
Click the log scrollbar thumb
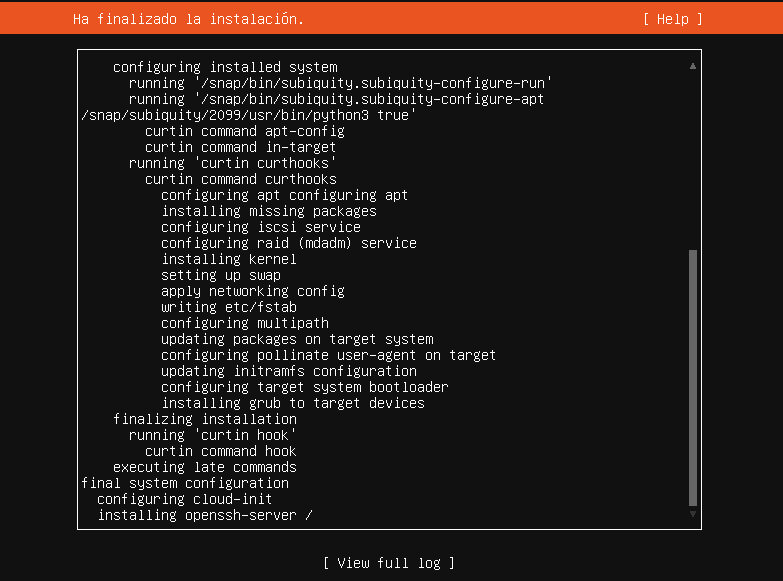click(692, 378)
